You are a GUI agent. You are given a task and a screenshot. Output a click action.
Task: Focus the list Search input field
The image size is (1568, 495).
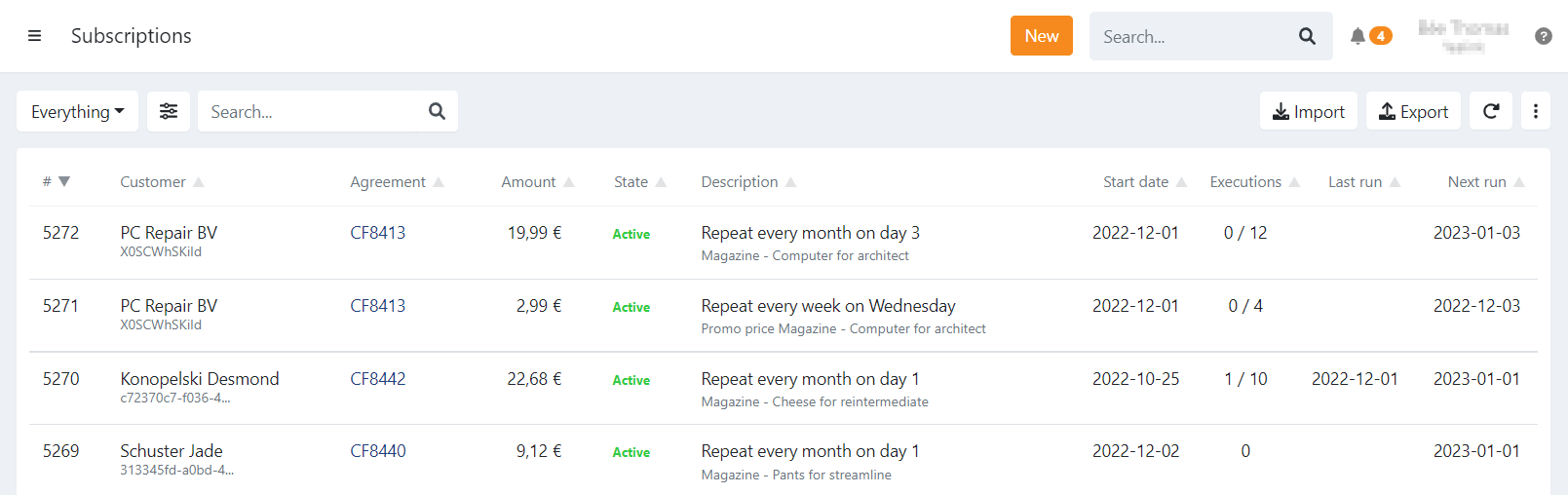pyautogui.click(x=312, y=111)
